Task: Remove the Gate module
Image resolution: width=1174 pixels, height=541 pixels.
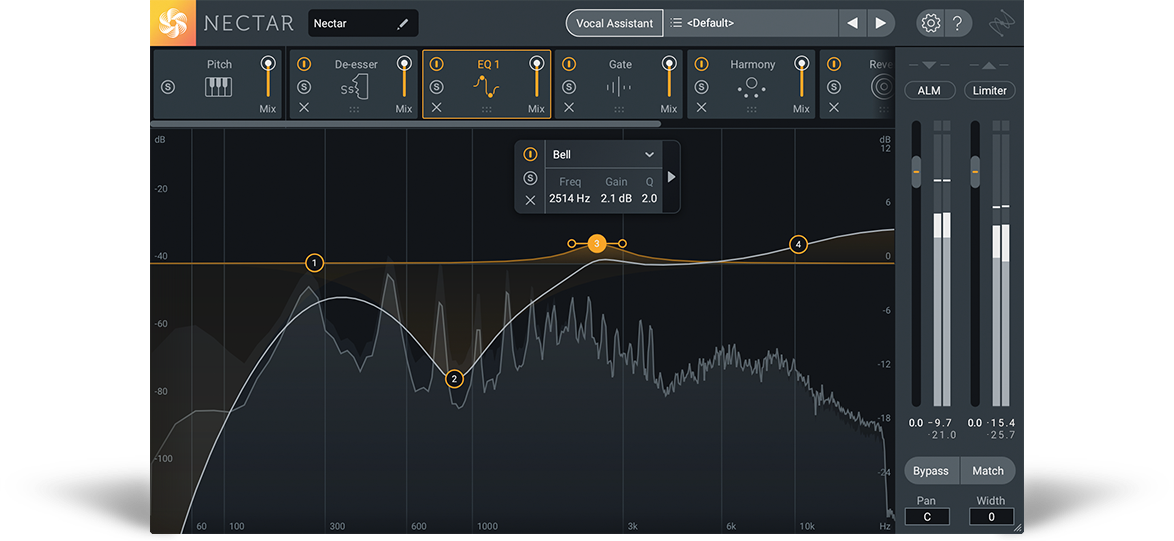Action: point(569,108)
